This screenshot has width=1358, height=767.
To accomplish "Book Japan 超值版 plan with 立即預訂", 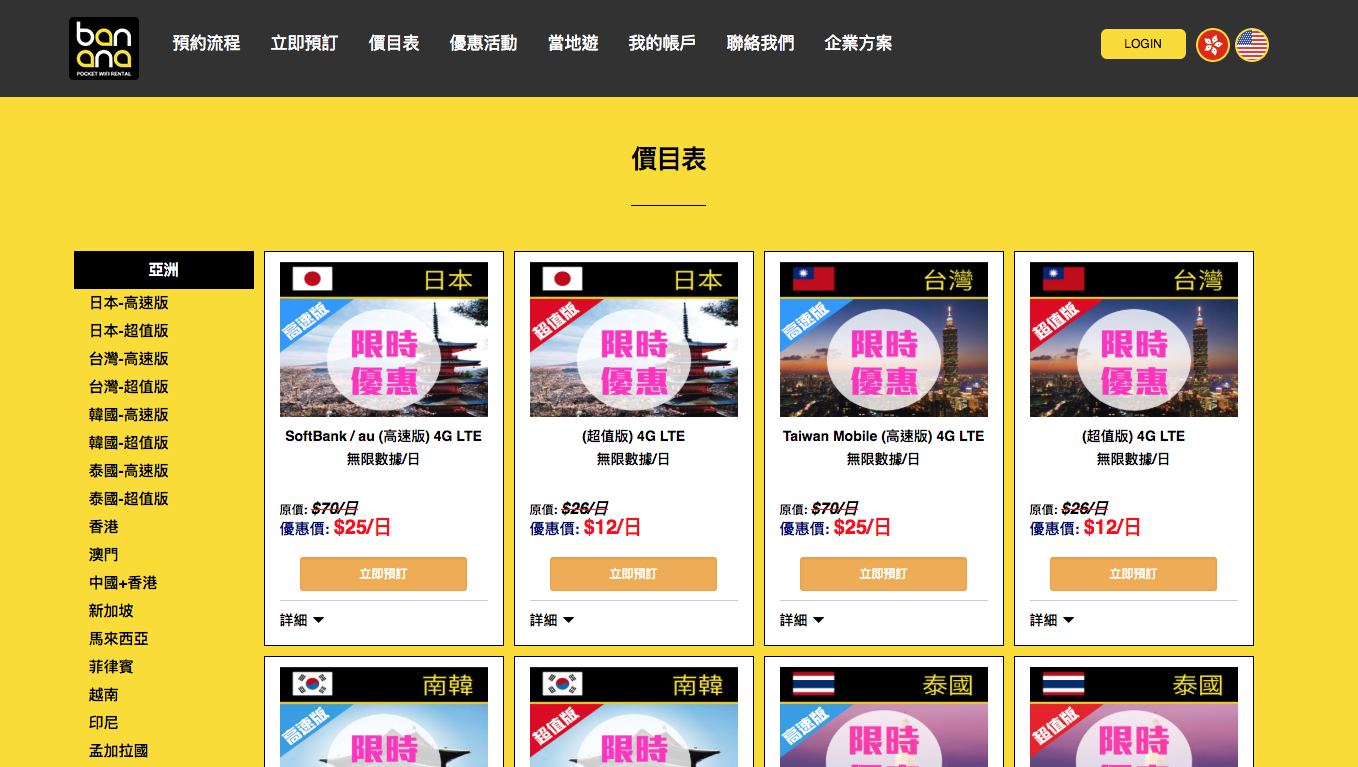I will click(634, 574).
